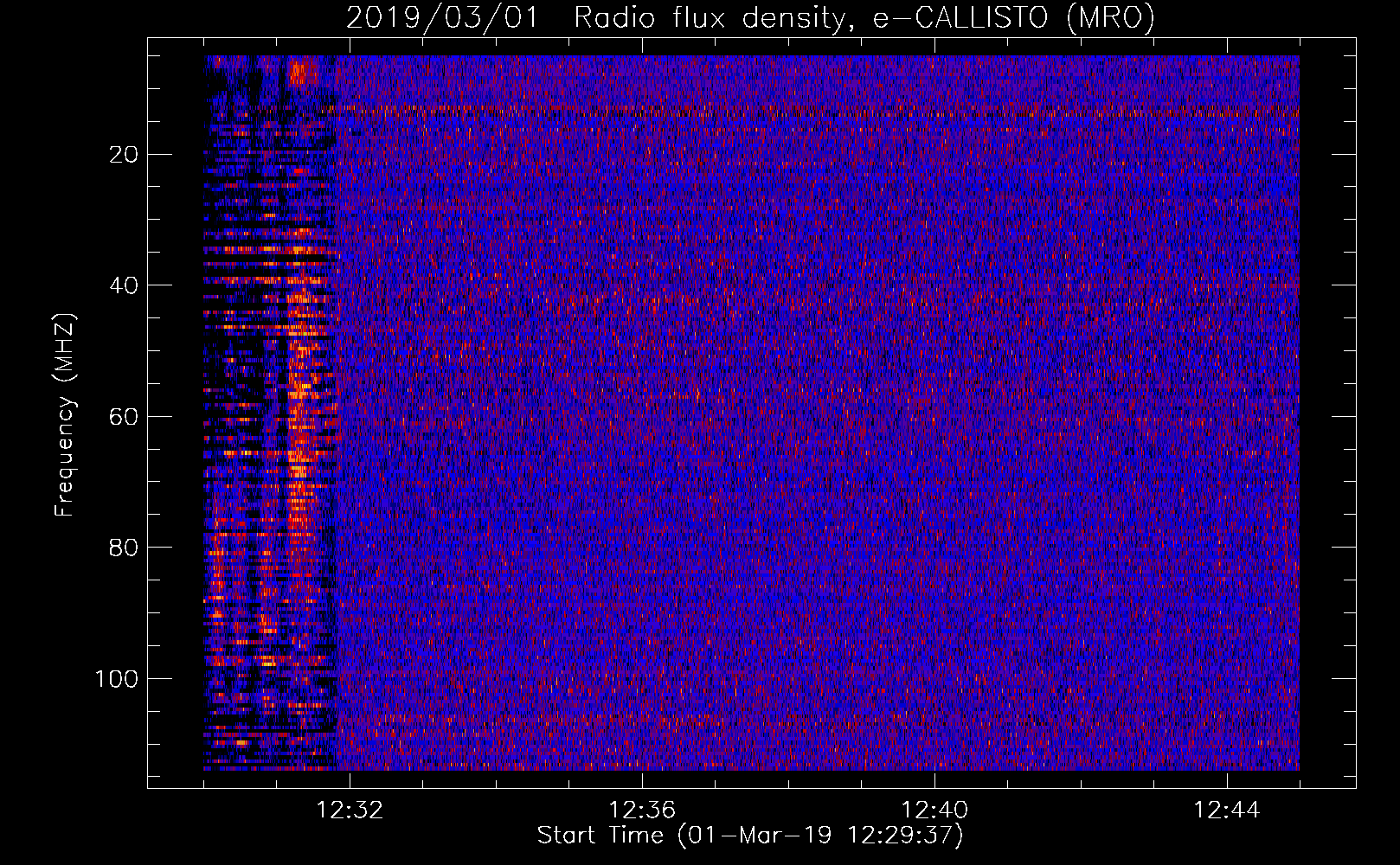Click the 12:40 time tick label
1400x865 pixels.
934,811
